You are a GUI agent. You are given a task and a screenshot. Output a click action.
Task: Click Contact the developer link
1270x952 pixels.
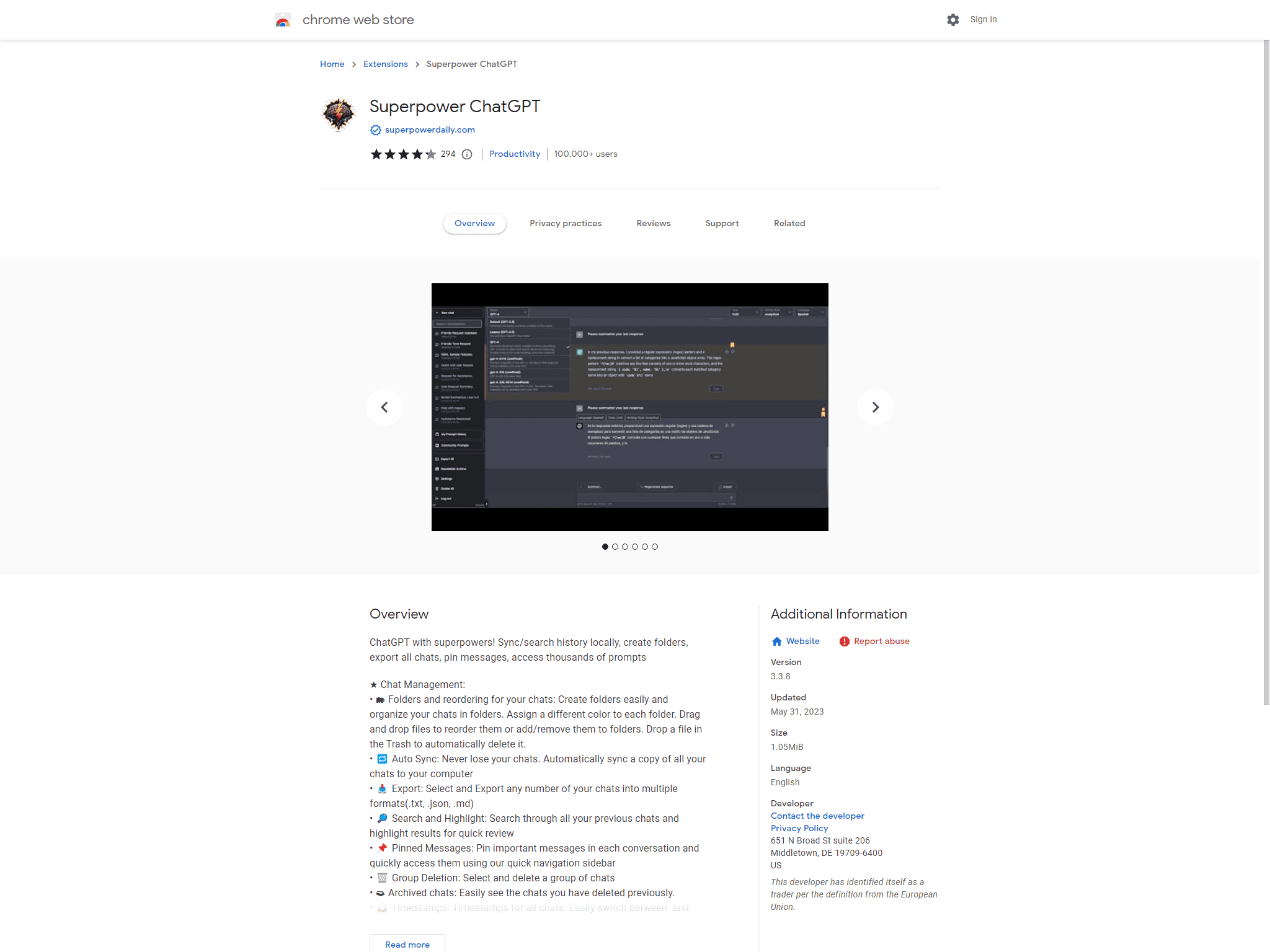[817, 816]
